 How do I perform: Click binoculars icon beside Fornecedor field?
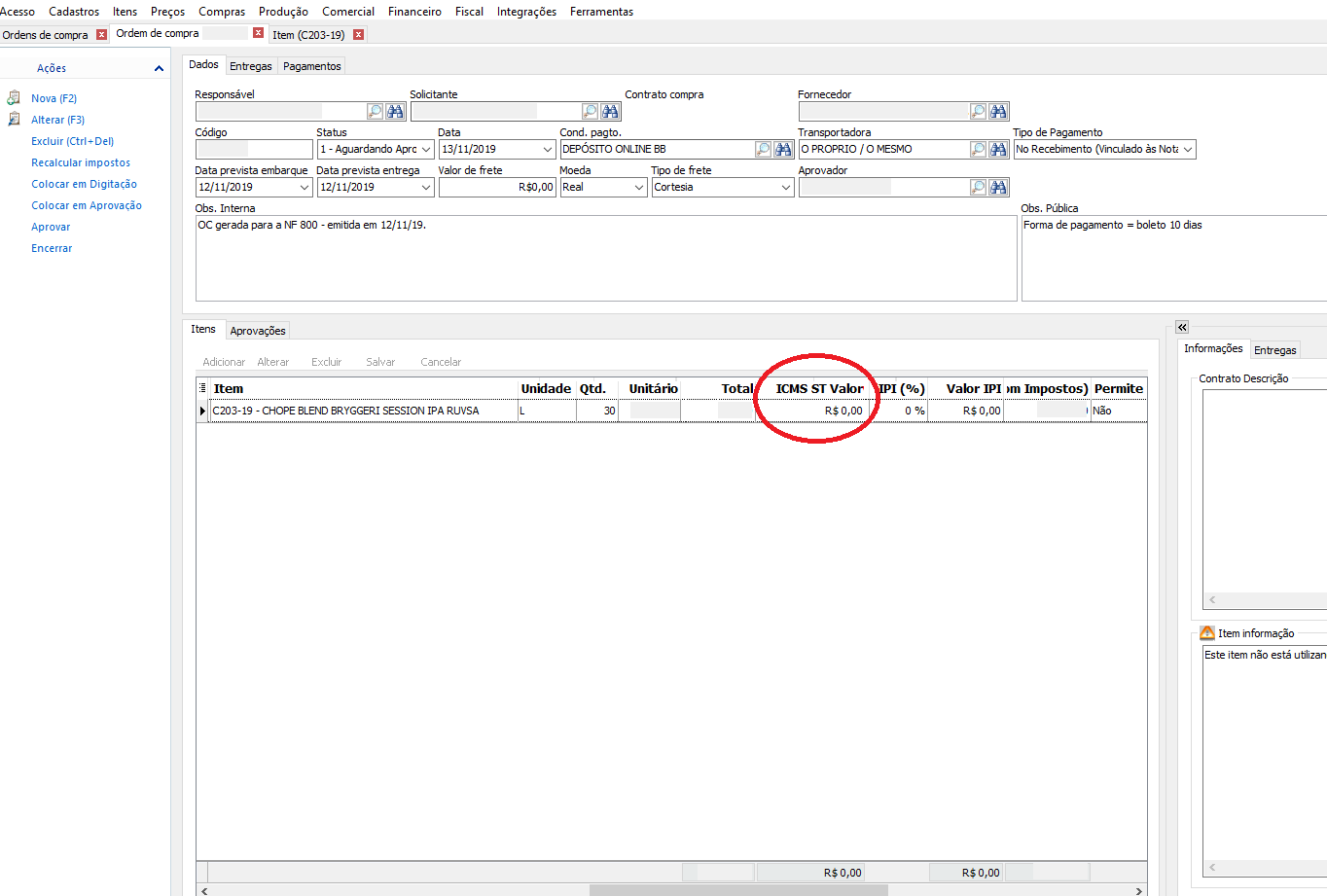[x=998, y=111]
